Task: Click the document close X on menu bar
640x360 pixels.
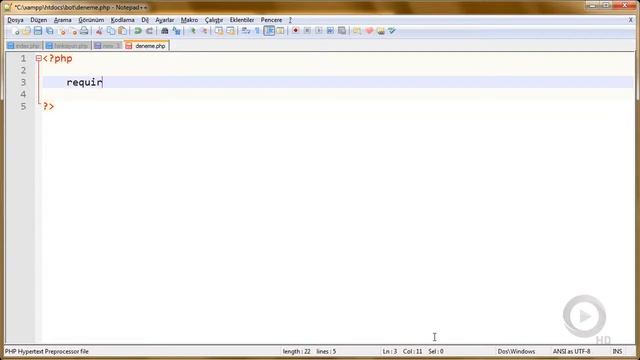Action: tap(631, 20)
